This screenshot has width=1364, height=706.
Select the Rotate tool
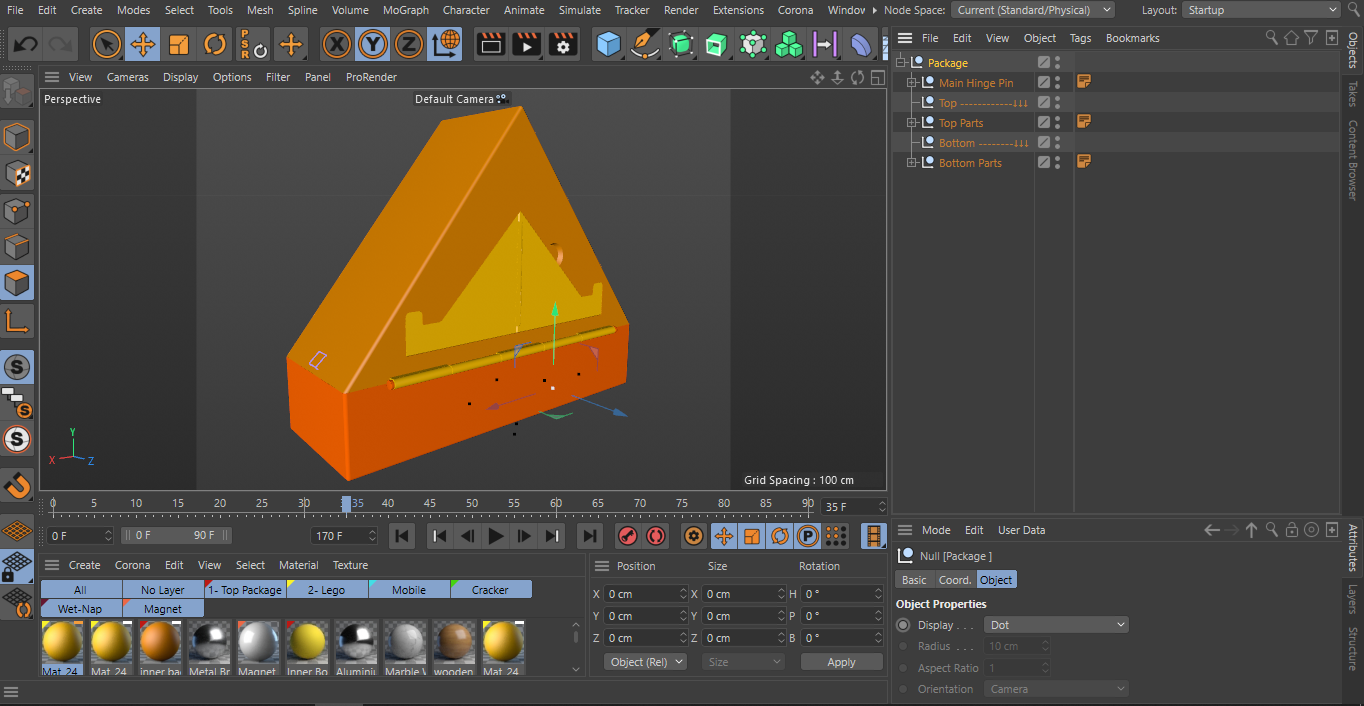215,44
